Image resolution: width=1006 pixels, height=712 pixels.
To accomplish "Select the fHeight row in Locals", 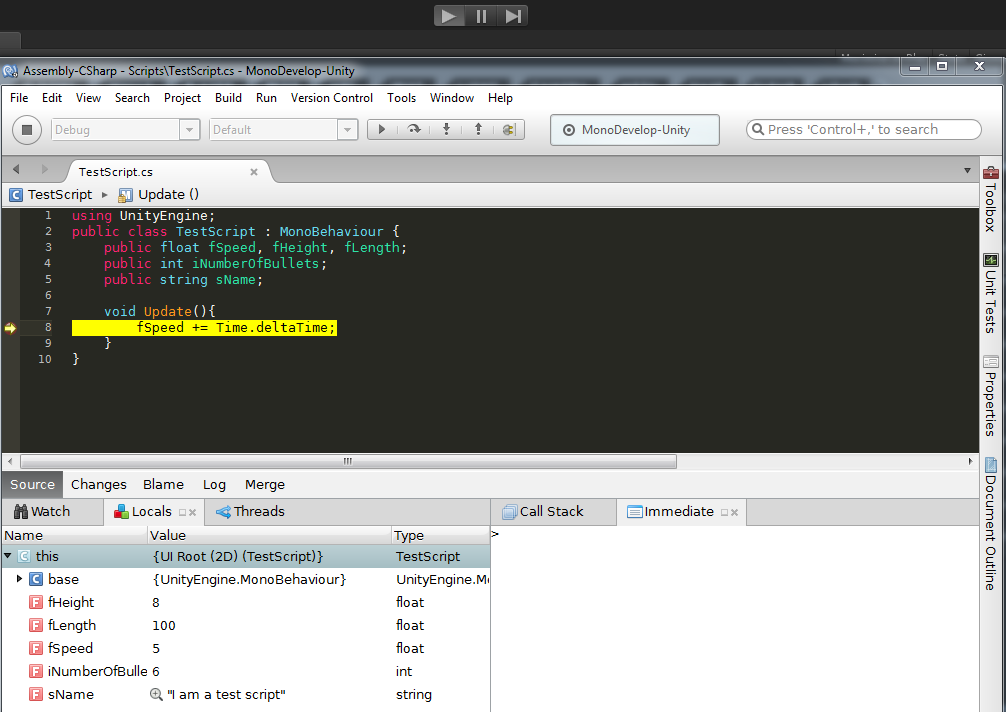I will (246, 602).
